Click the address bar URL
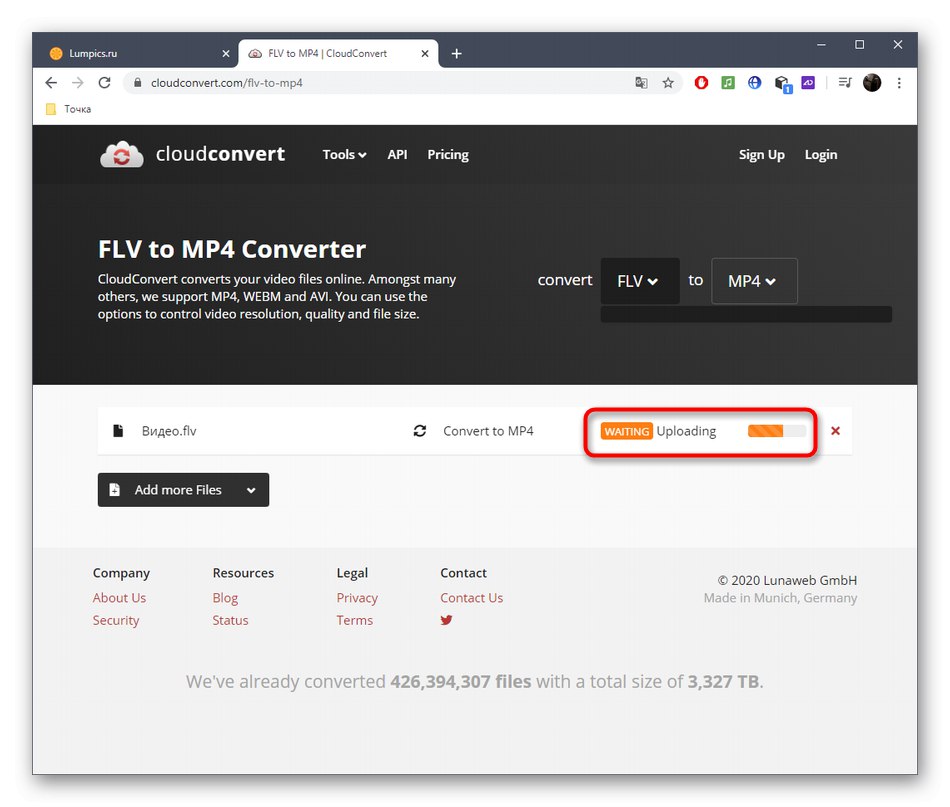The image size is (950, 807). pos(227,83)
